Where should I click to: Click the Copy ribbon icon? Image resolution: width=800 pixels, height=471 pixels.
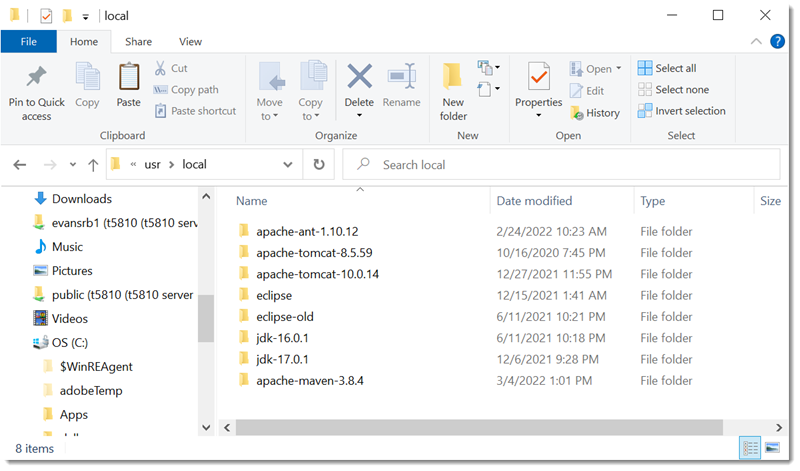point(88,77)
